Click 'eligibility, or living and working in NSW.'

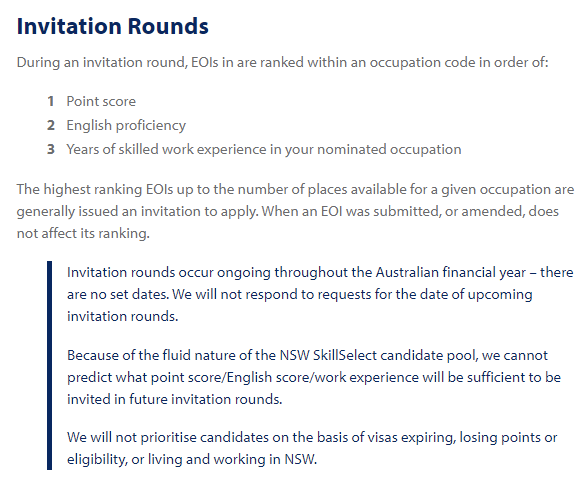(x=192, y=459)
